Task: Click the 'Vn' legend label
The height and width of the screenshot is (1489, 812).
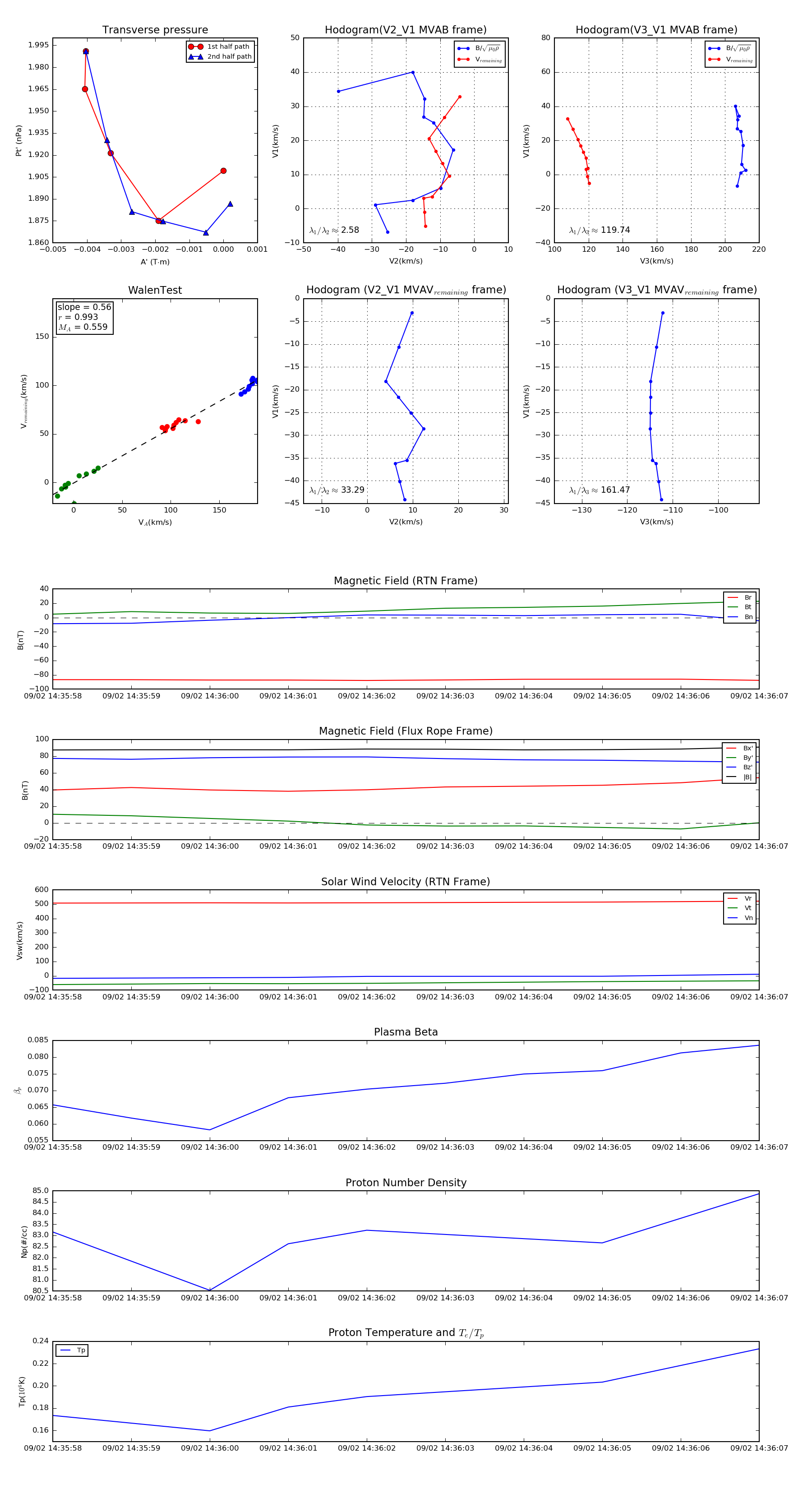Action: pyautogui.click(x=748, y=918)
